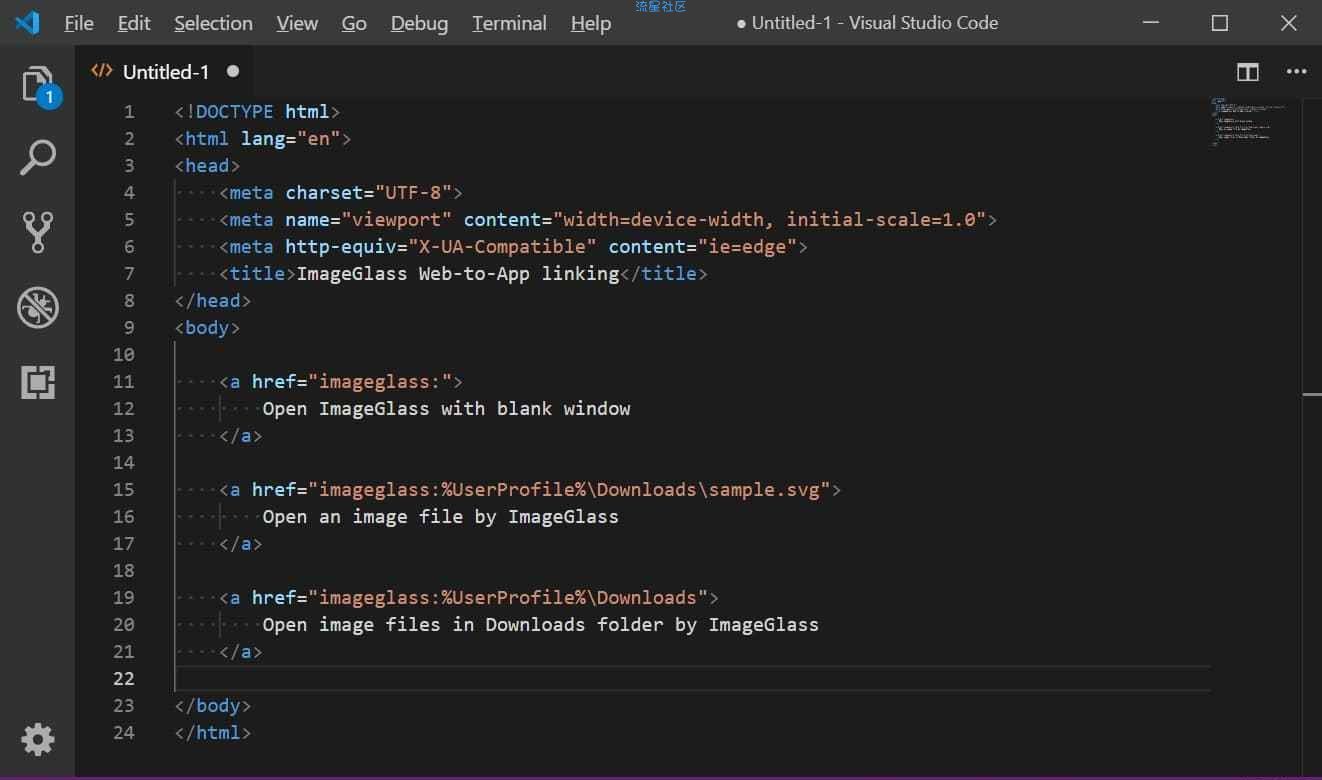The width and height of the screenshot is (1322, 780).
Task: Click the vertical scrollbar marker in editor
Action: [x=1311, y=395]
